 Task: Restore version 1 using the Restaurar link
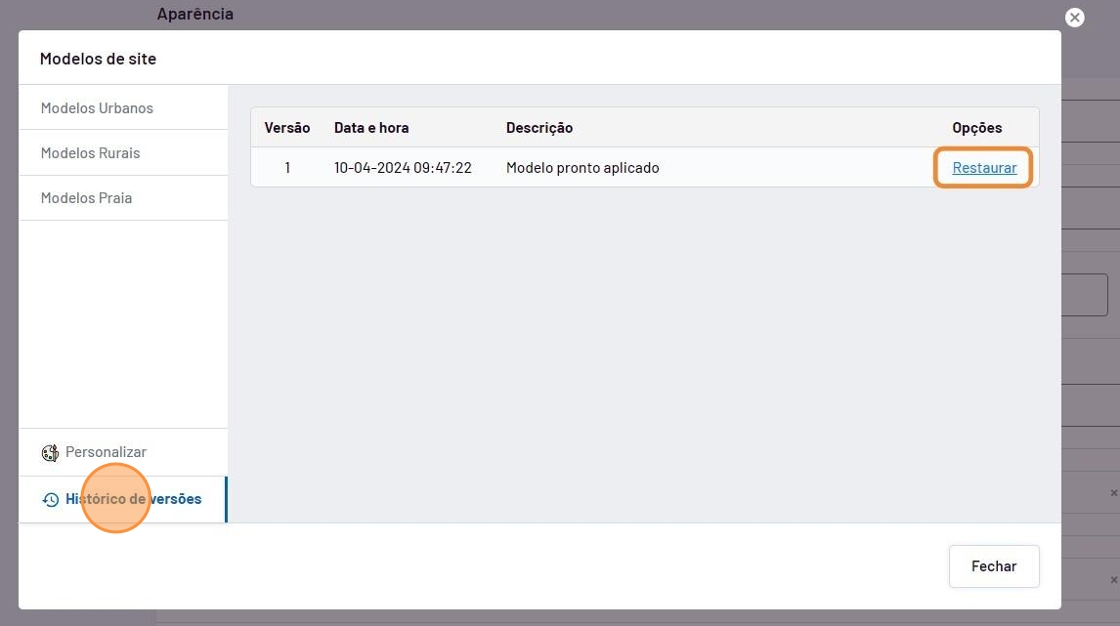tap(984, 168)
